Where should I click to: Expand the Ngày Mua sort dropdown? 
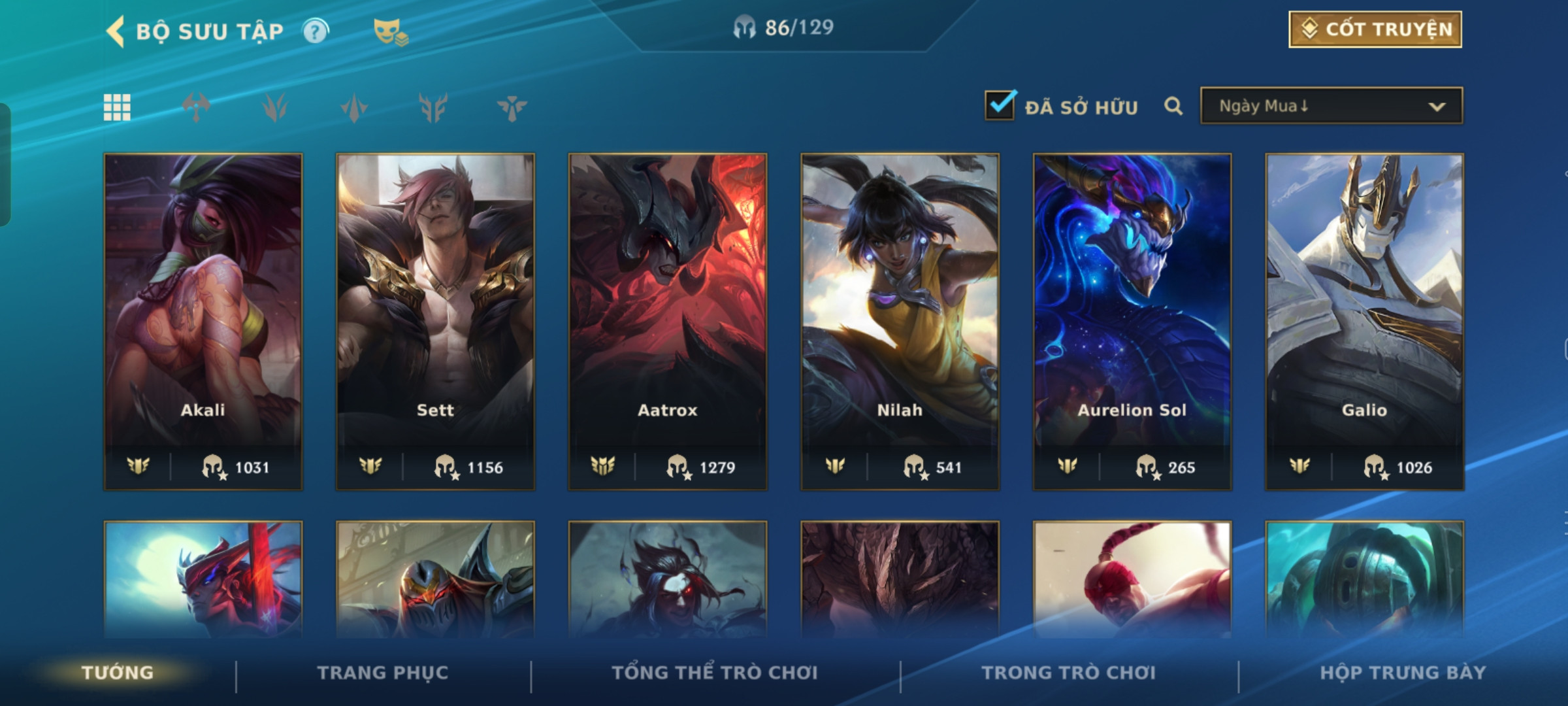[x=1331, y=106]
